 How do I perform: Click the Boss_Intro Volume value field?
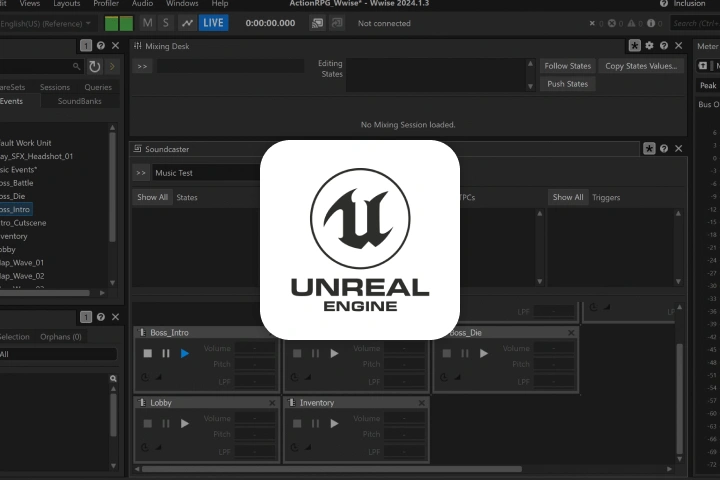click(255, 348)
